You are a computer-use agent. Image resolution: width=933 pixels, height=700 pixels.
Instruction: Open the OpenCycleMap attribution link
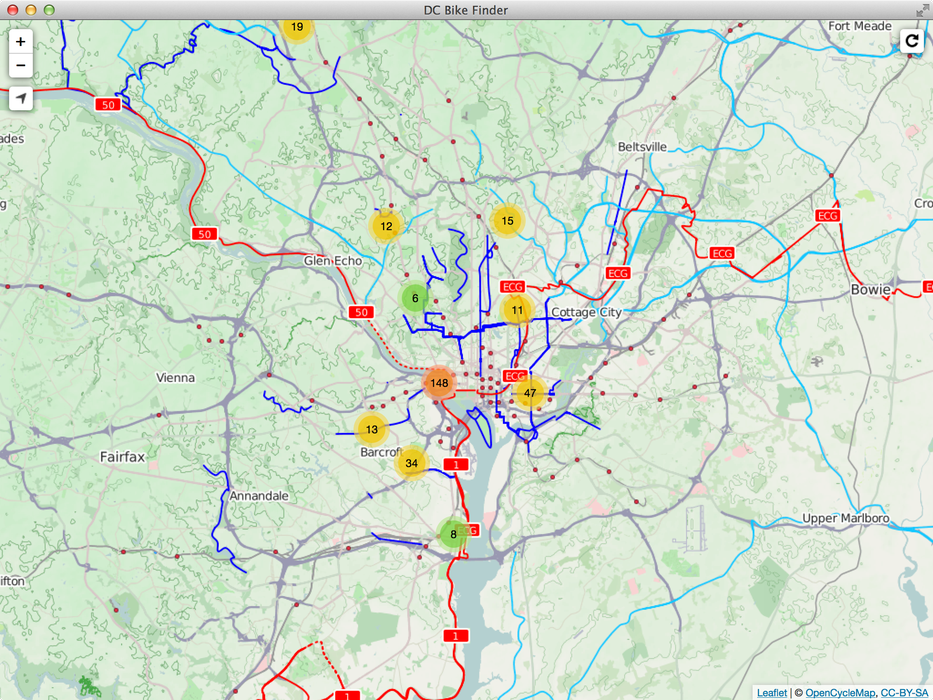point(839,692)
